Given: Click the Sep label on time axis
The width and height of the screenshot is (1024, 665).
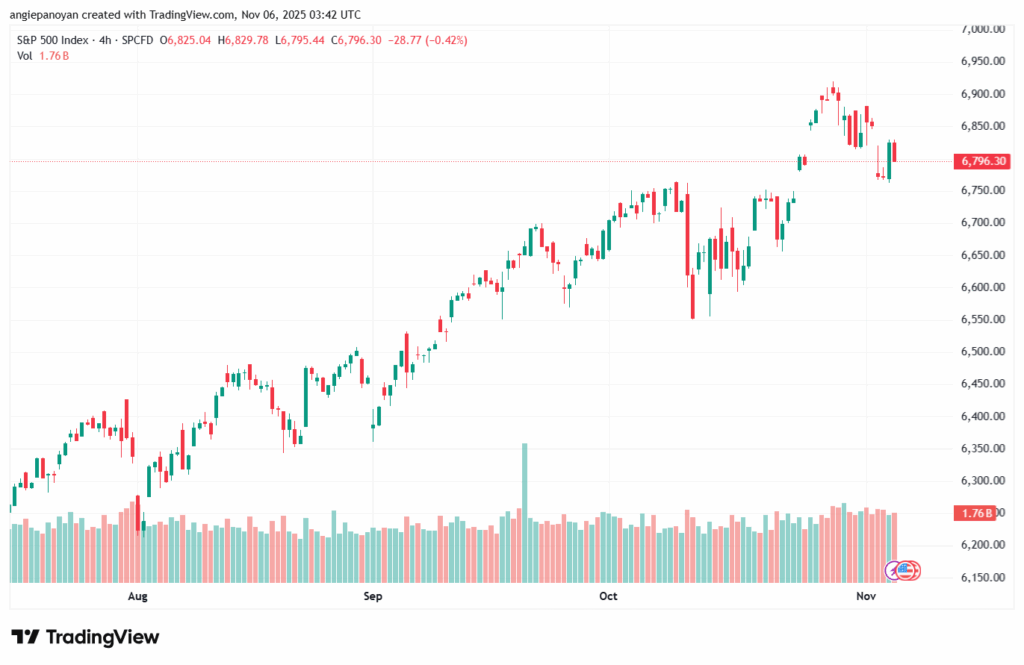Looking at the screenshot, I should (x=373, y=597).
